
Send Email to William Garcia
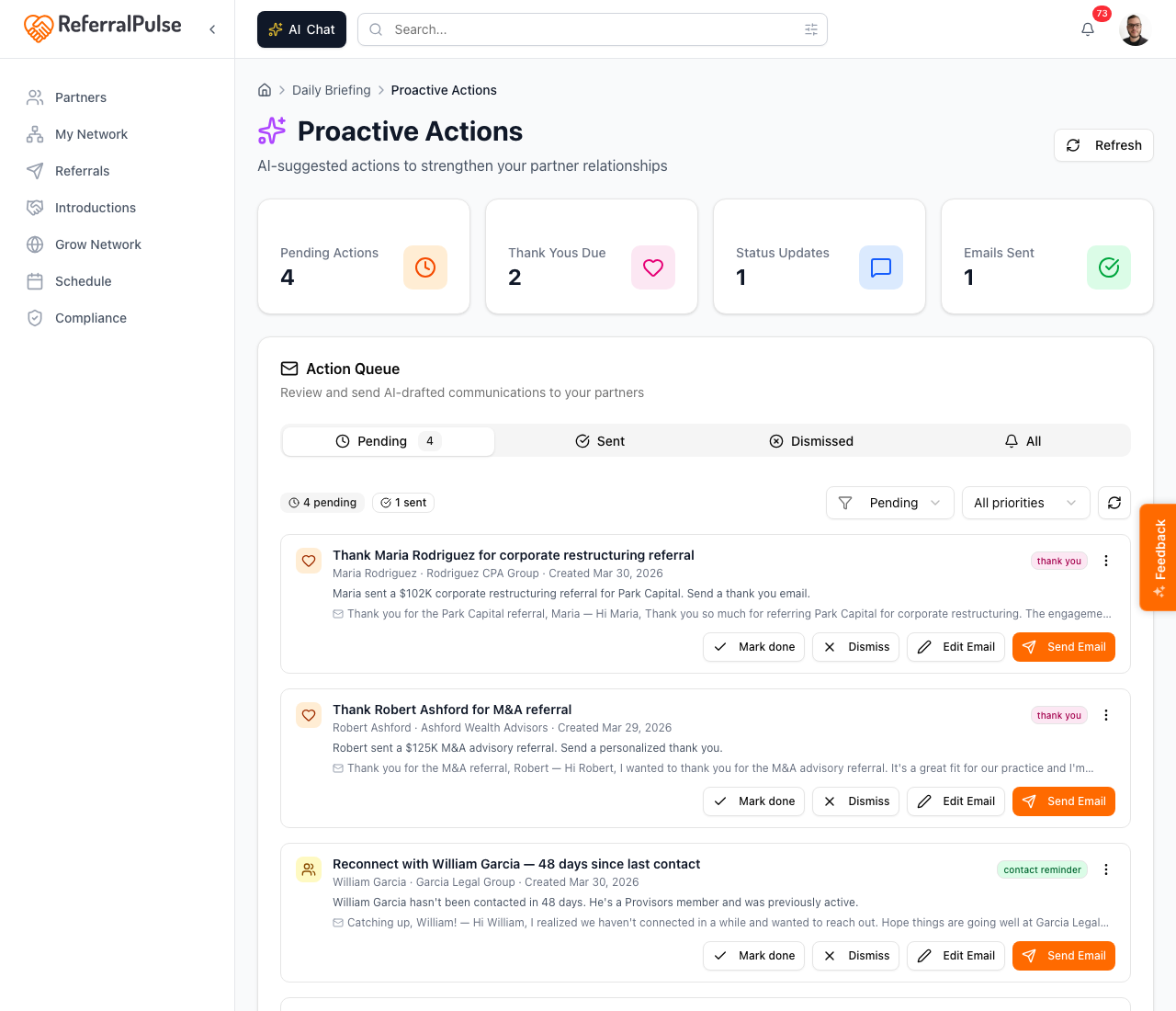pos(1064,956)
